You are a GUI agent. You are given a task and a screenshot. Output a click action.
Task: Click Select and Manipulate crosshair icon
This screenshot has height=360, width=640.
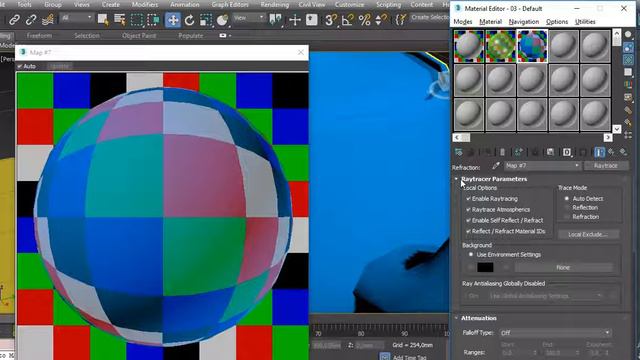tap(295, 20)
